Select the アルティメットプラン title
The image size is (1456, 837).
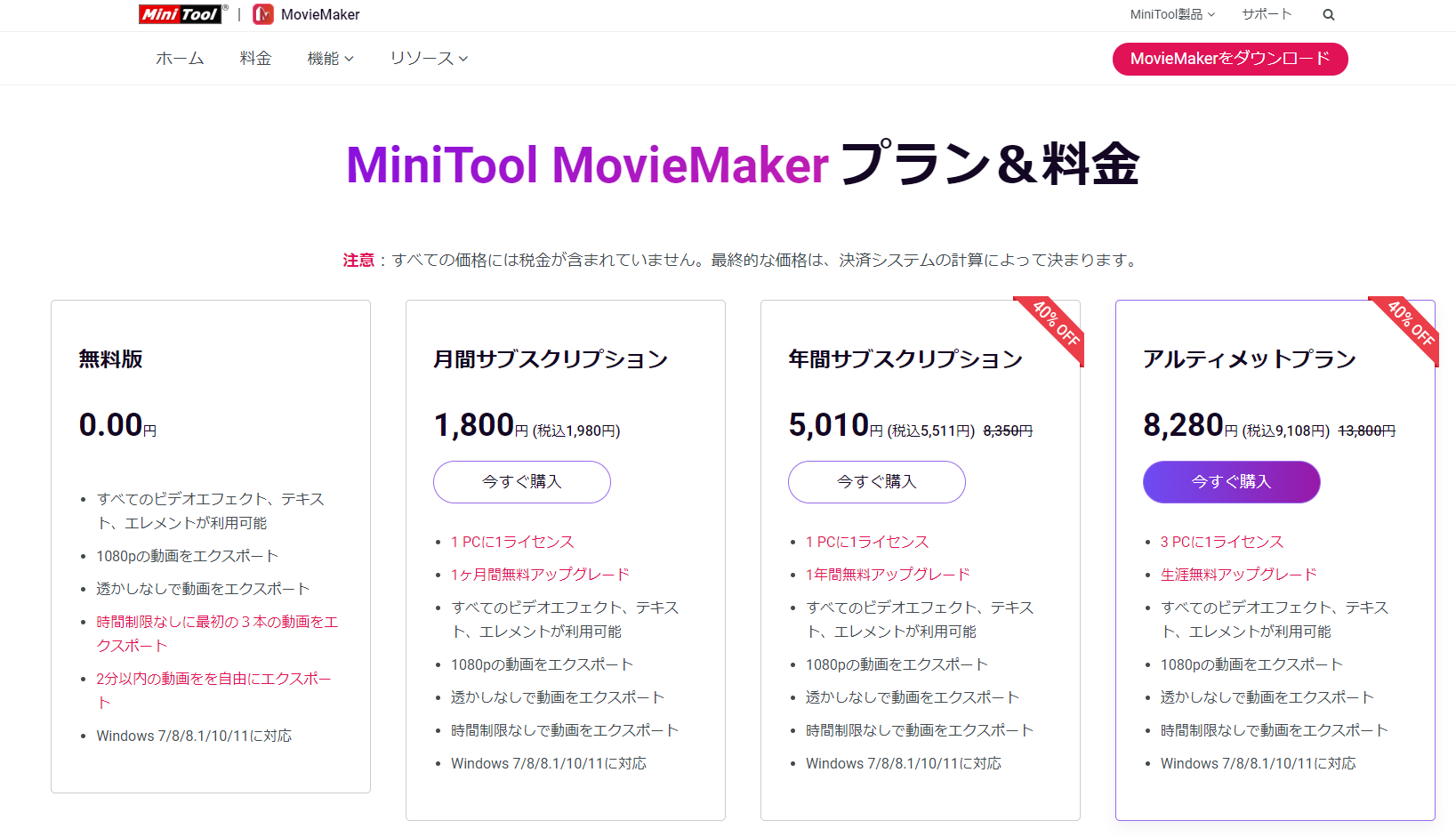[x=1250, y=359]
